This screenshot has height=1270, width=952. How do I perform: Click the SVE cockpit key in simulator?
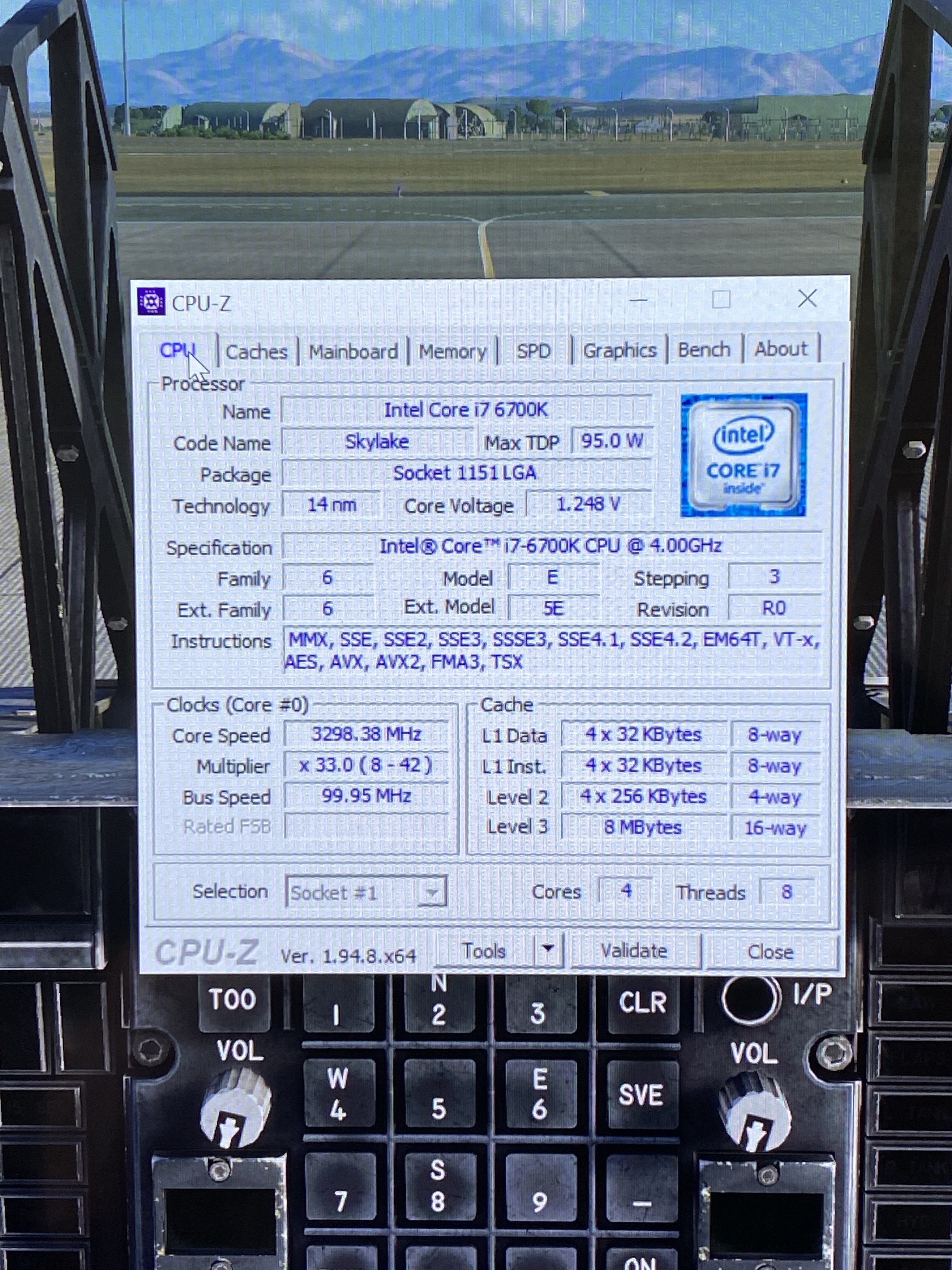click(641, 1096)
